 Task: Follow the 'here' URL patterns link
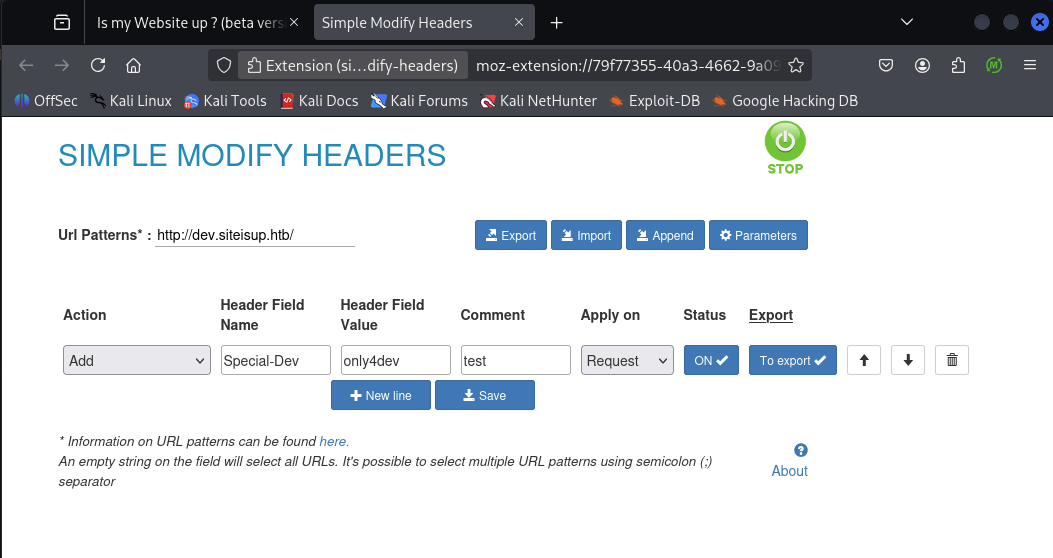(333, 441)
